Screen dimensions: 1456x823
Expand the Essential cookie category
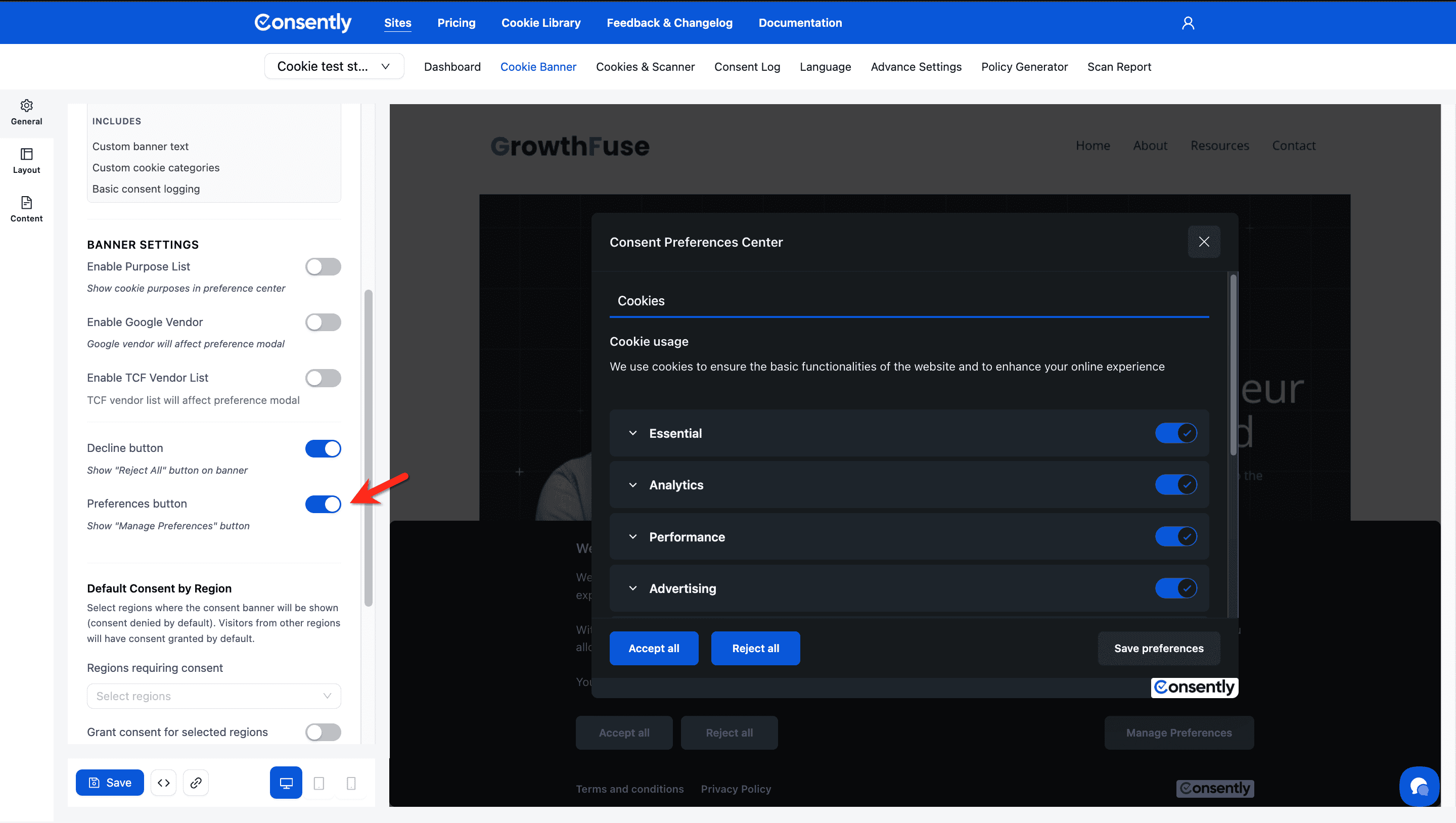pos(633,433)
